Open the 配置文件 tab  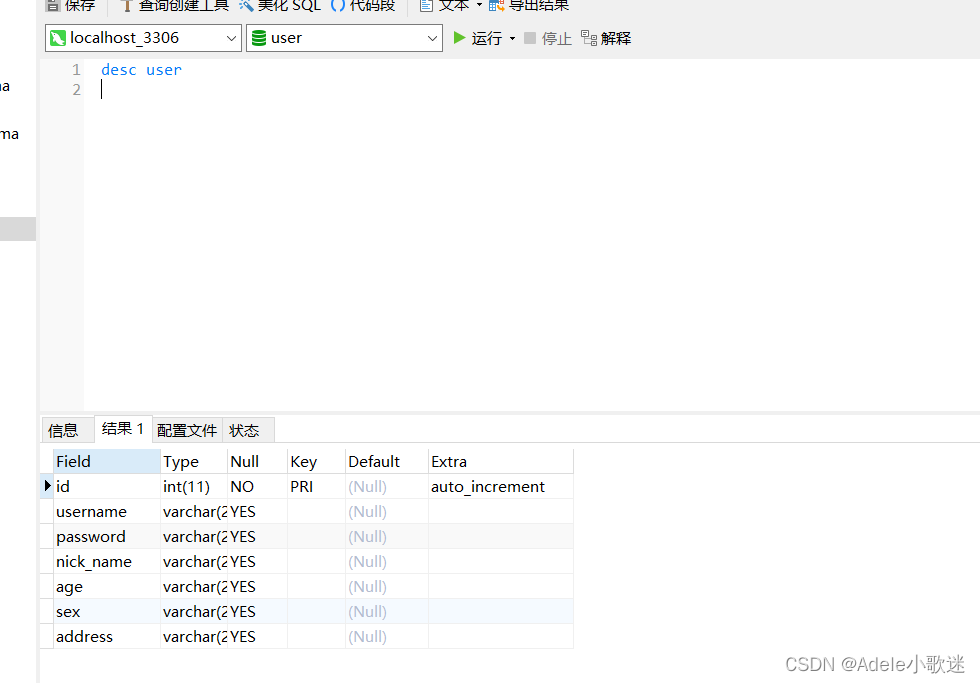[186, 429]
